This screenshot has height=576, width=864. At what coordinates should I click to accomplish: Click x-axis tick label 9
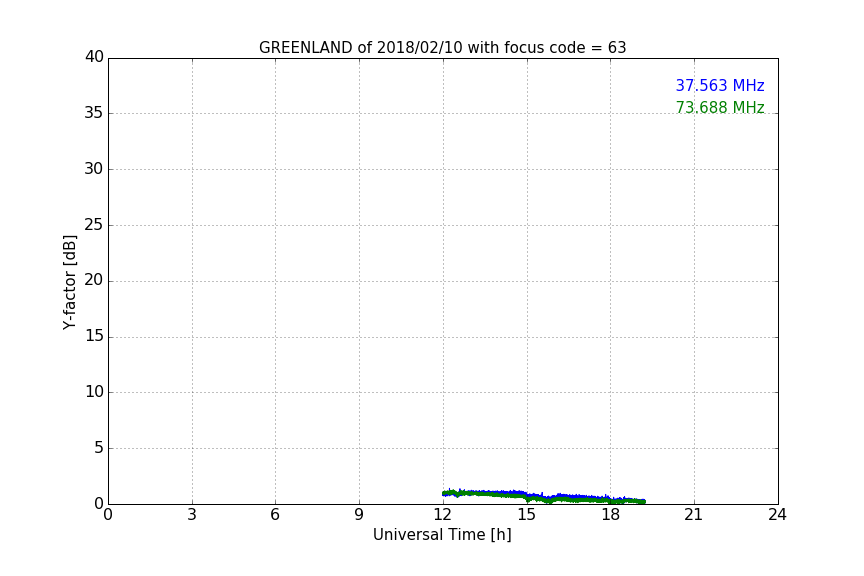359,515
